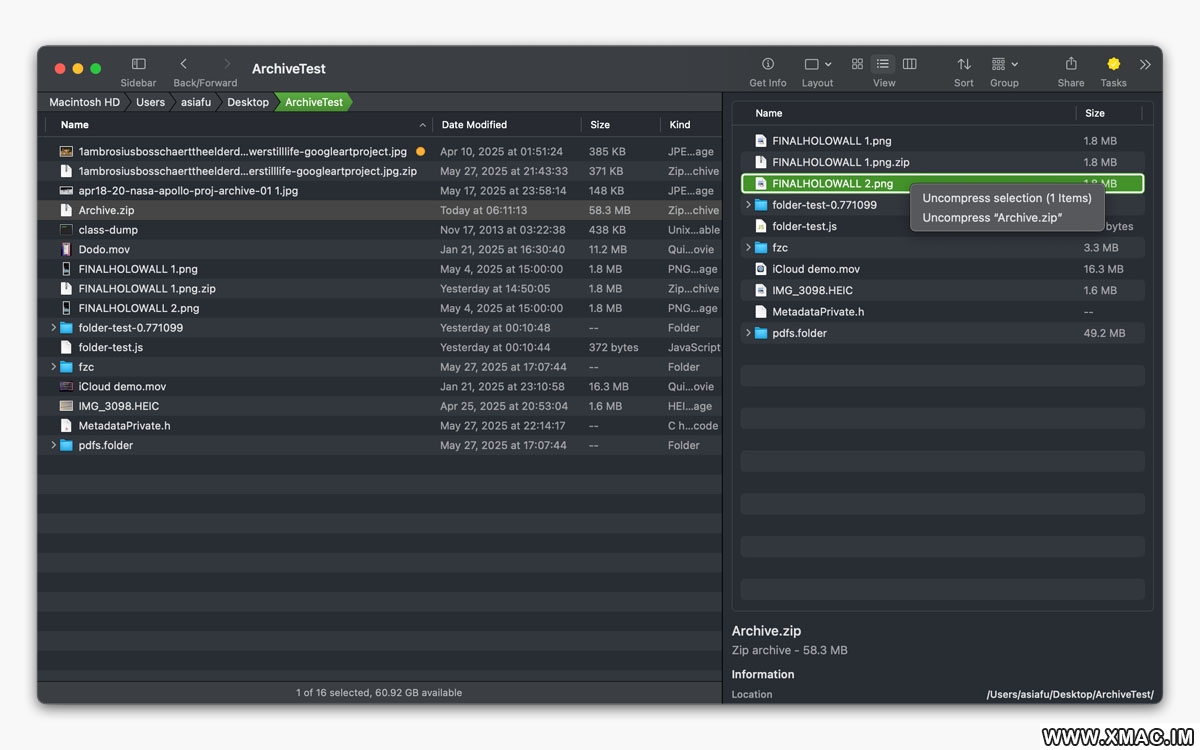Open the Layout dropdown
Image resolution: width=1200 pixels, height=750 pixels.
tap(817, 64)
